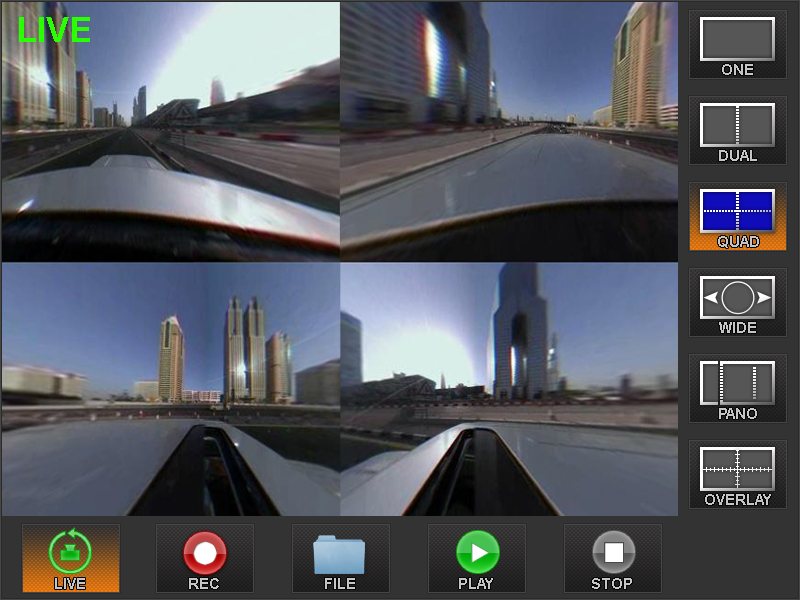Screen dimensions: 800x600
Task: Enable the OVERLAY grid view
Action: 737,474
